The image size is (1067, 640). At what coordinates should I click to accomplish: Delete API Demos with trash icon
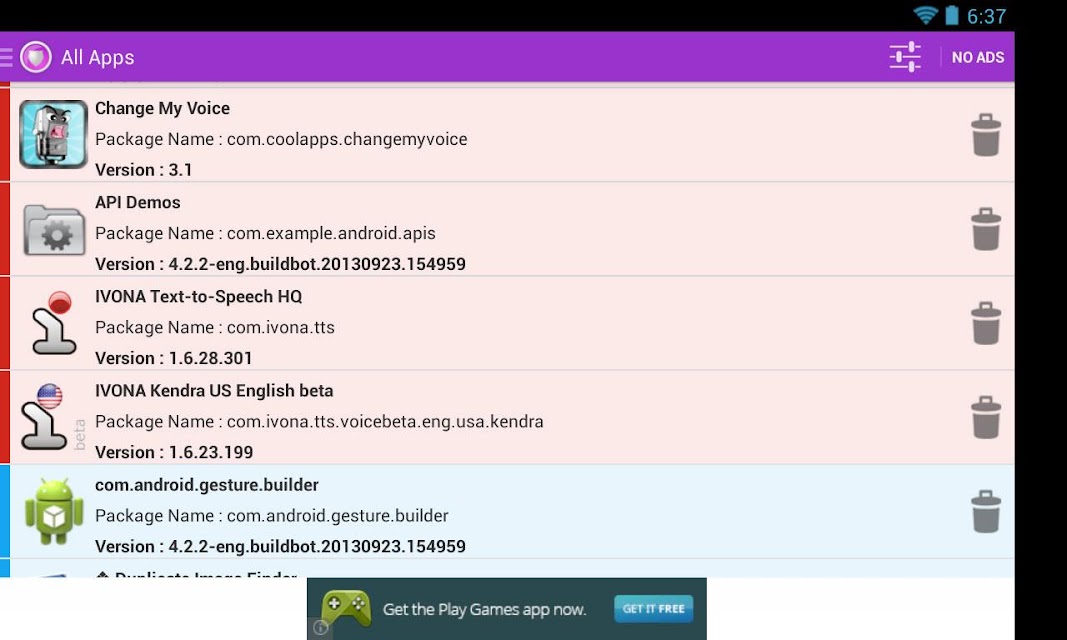[985, 229]
